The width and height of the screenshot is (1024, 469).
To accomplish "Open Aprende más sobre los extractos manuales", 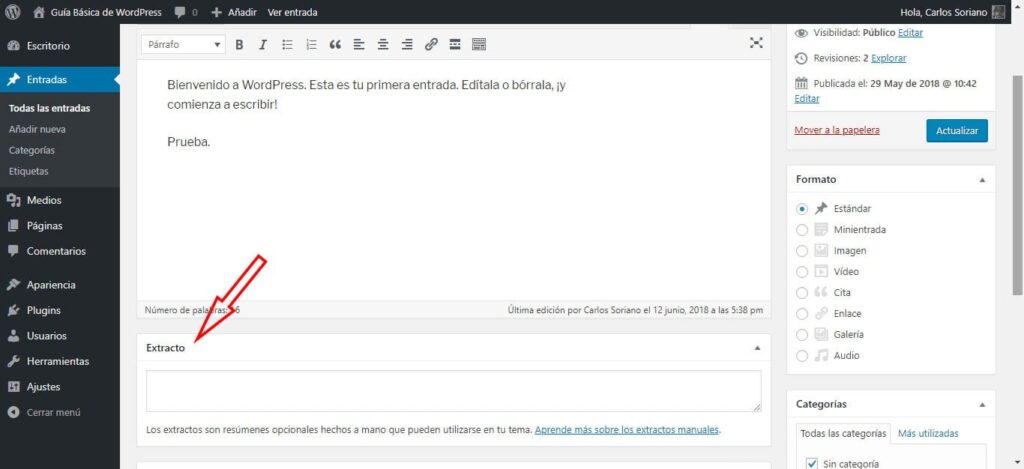I will pos(627,430).
